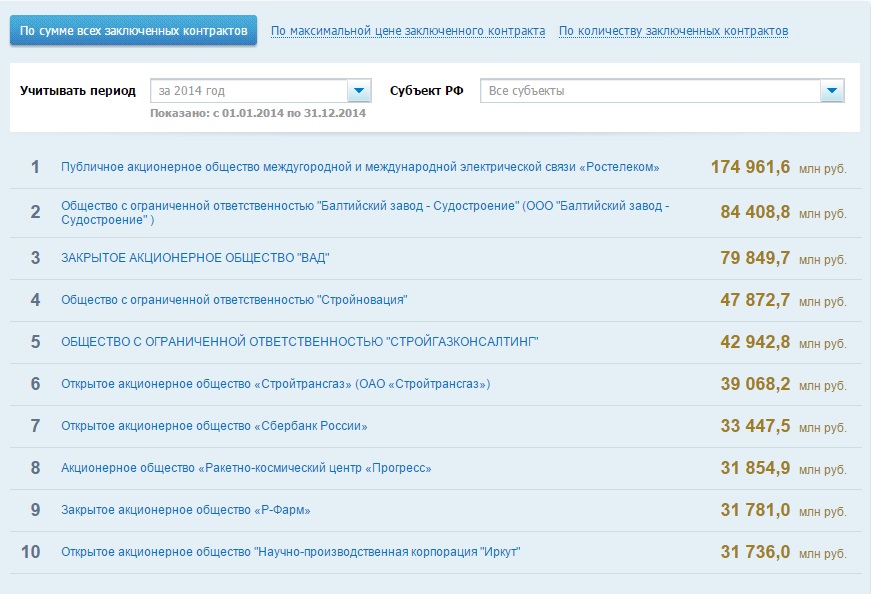Open the «Стройтрансгаз» company link
This screenshot has height=594, width=871.
(x=276, y=384)
